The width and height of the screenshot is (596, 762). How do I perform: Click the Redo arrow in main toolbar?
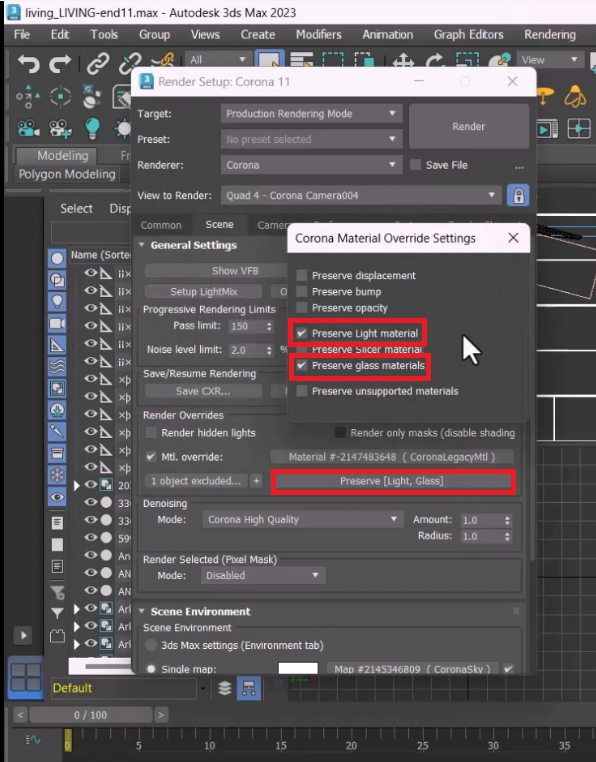61,63
